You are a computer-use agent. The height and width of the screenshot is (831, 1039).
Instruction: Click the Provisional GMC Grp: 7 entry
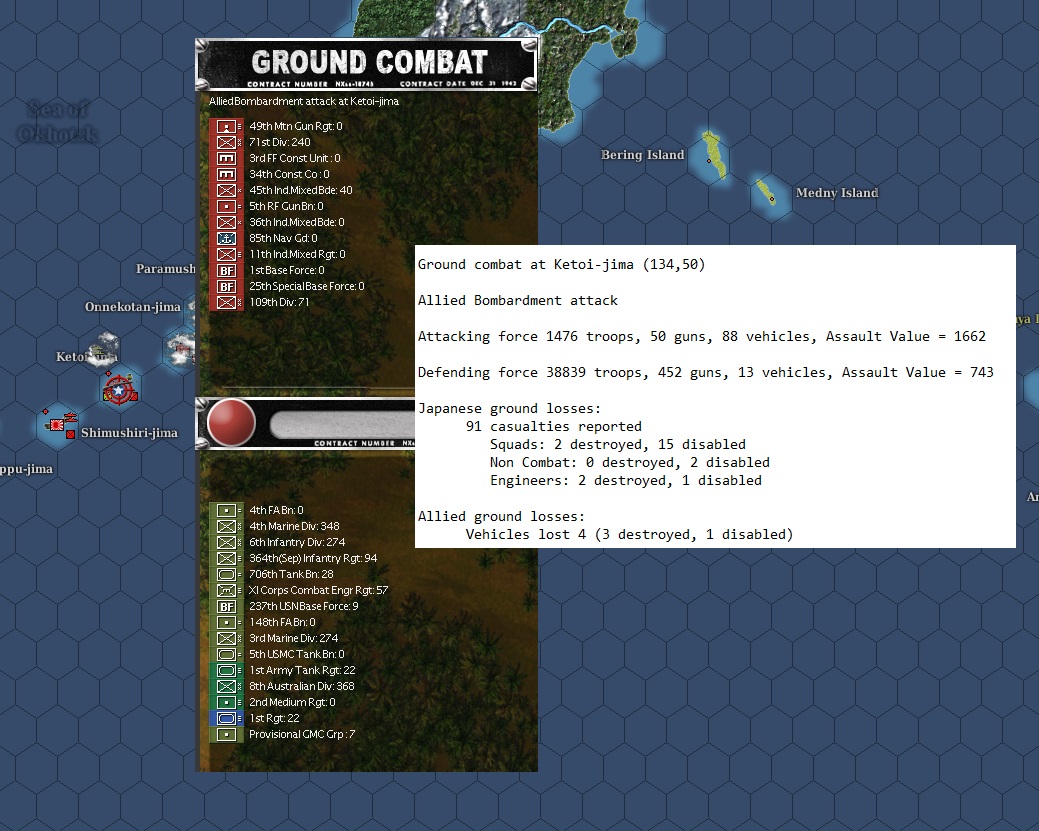301,734
